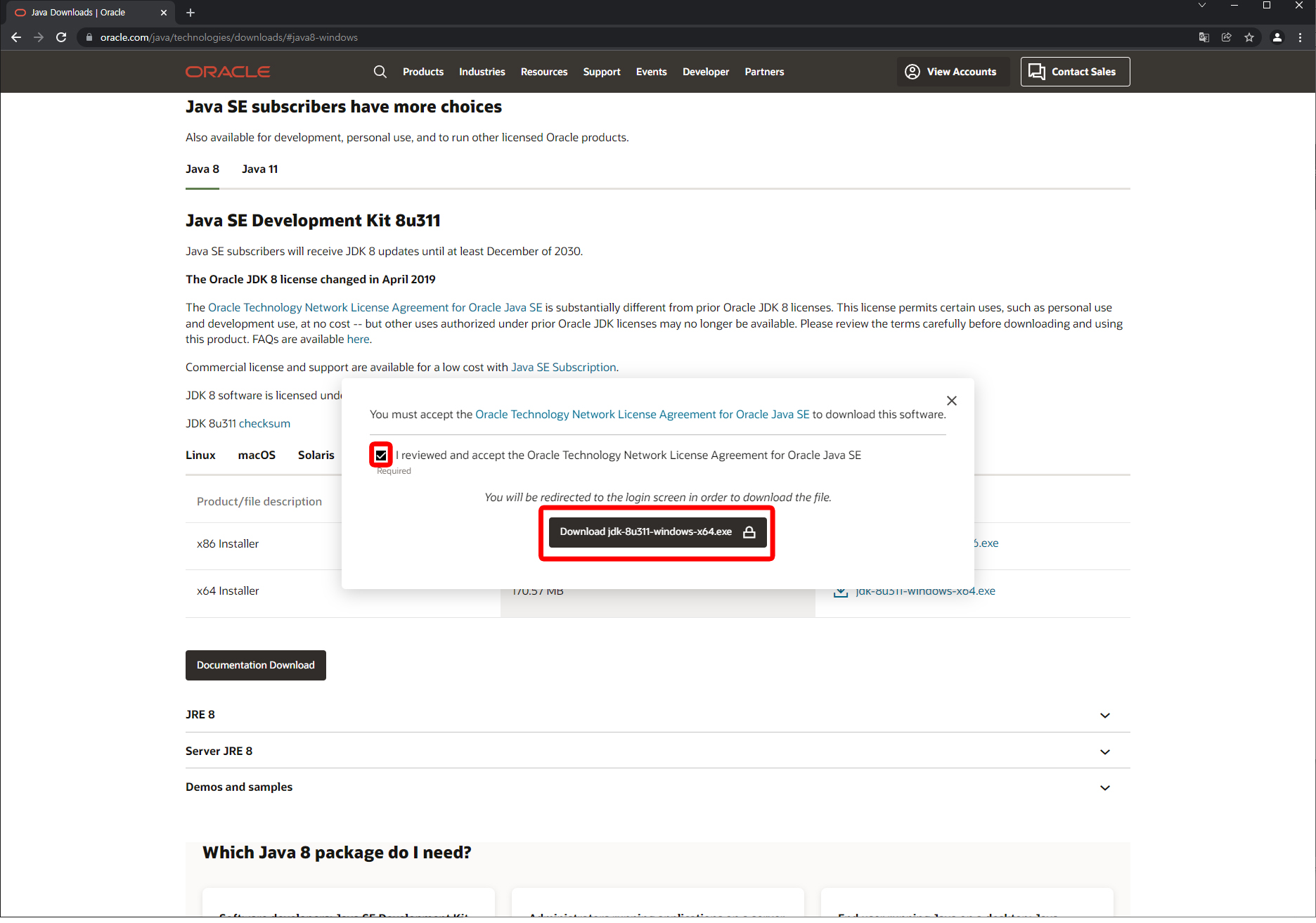1316x923 pixels.
Task: Click Download jdk-8u311-windows-x64.exe button
Action: click(657, 532)
